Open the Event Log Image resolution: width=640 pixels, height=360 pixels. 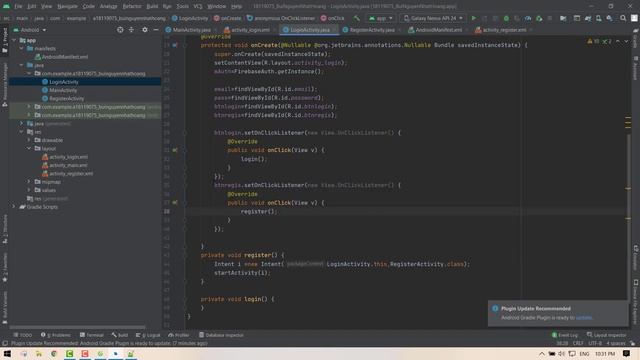564,335
